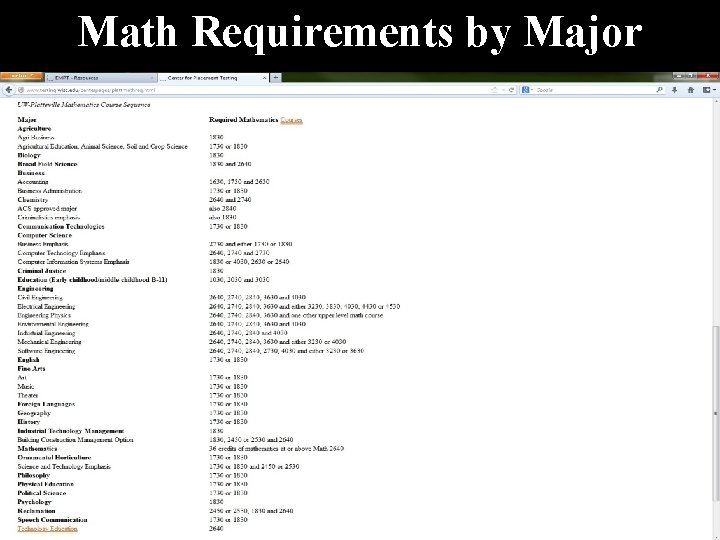
Task: Select 'Computer Information Systems Emphasis' row
Action: [73, 262]
